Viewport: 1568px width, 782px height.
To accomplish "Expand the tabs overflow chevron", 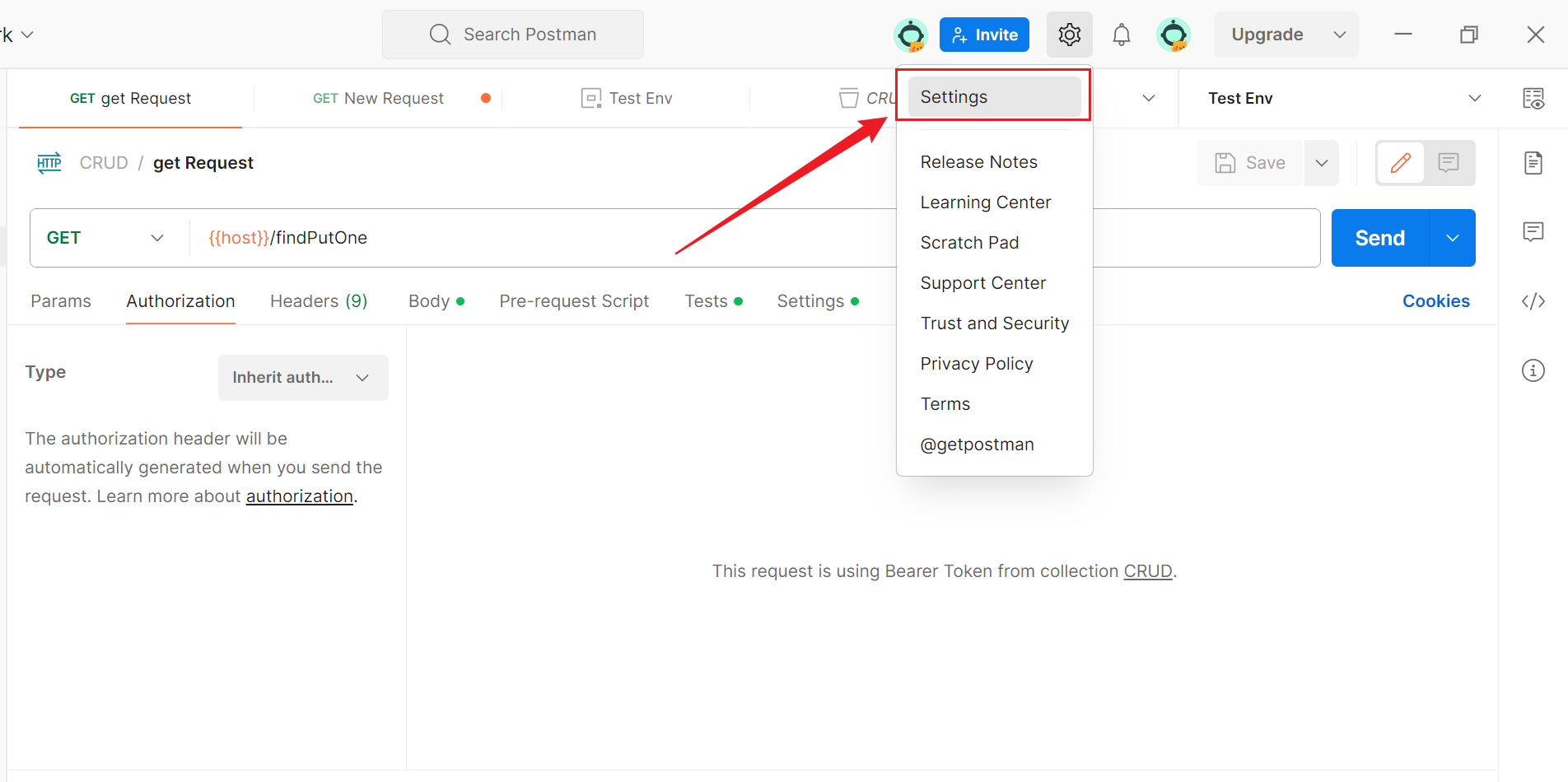I will click(1148, 99).
